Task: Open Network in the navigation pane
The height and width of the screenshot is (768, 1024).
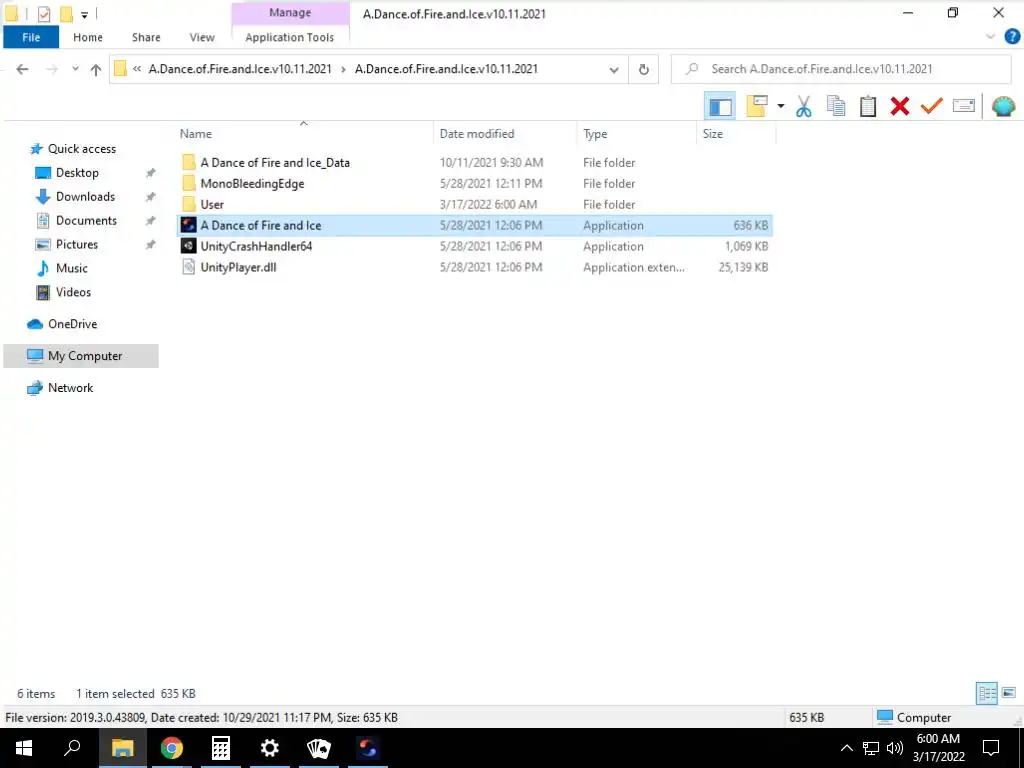Action: pos(70,388)
